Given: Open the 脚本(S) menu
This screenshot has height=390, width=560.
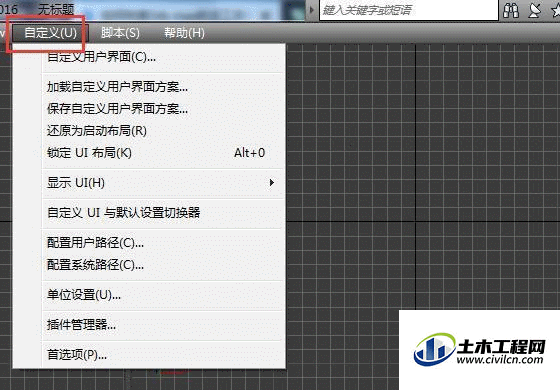Looking at the screenshot, I should [x=120, y=33].
